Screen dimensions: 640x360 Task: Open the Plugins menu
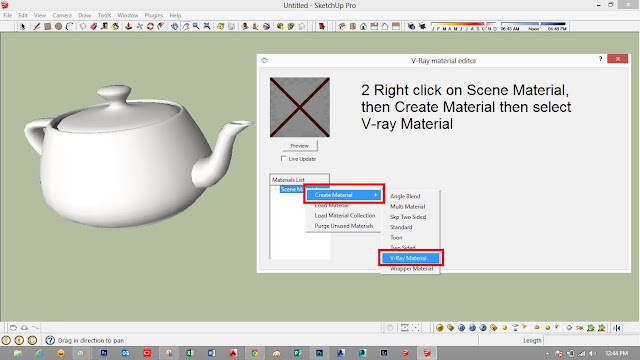[x=153, y=16]
